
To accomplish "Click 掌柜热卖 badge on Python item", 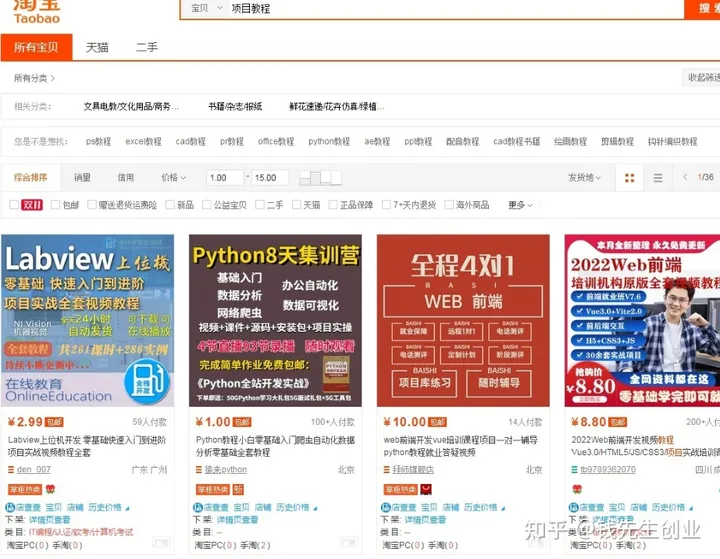I will coord(213,490).
